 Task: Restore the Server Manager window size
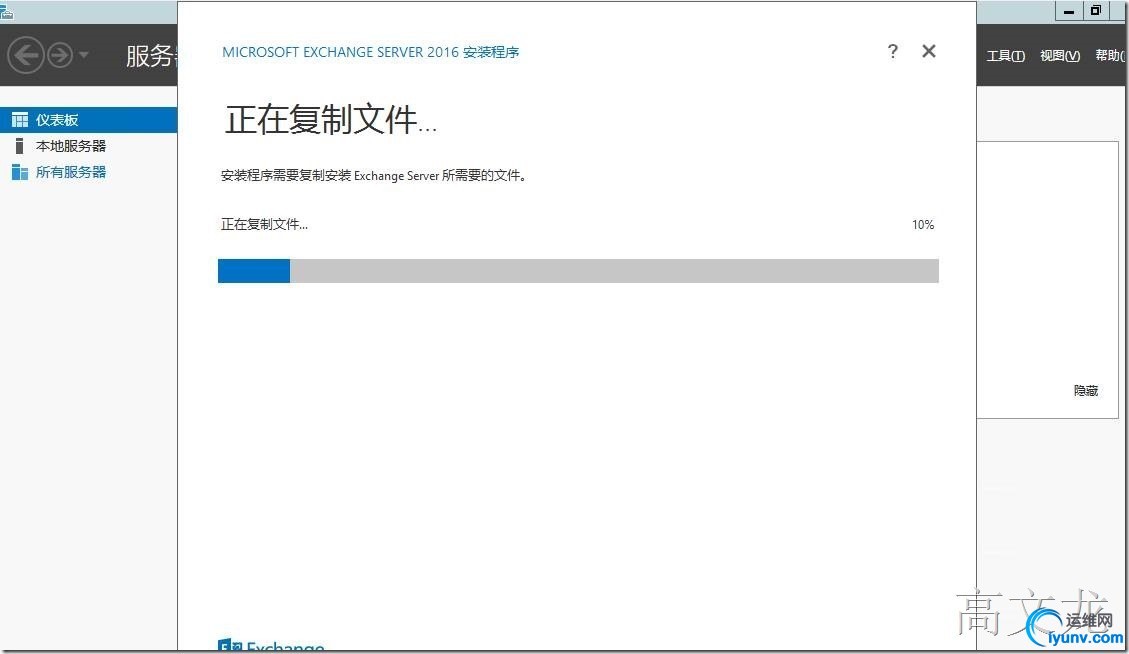pyautogui.click(x=1095, y=11)
